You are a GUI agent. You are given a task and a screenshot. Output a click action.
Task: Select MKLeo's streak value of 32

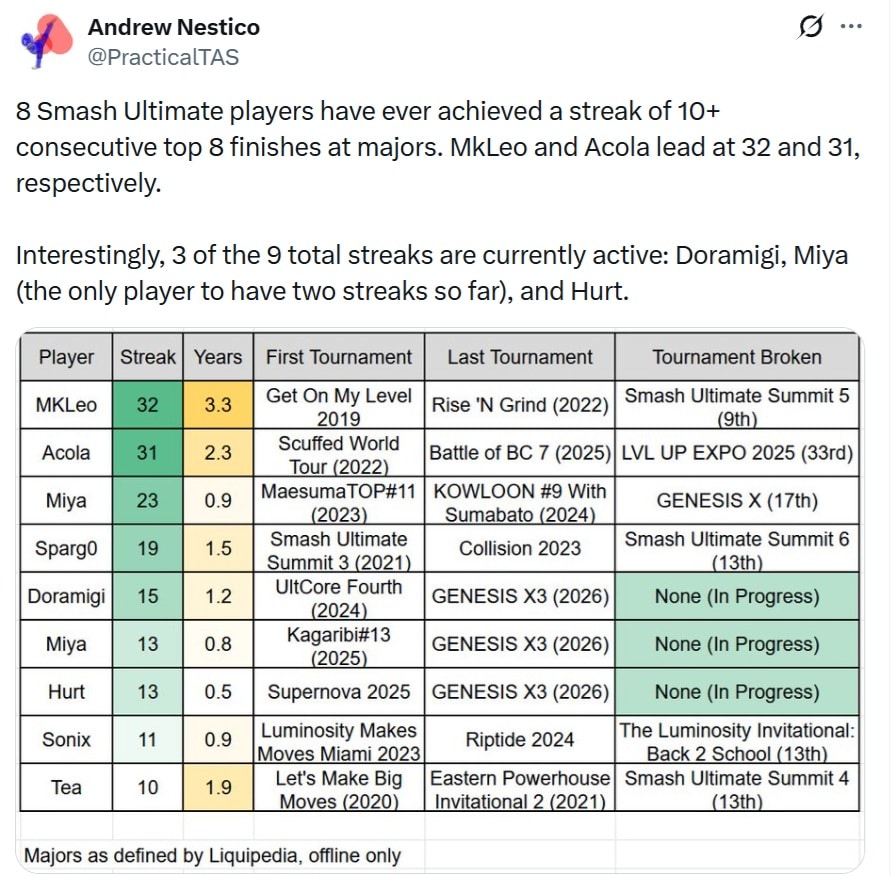click(x=148, y=404)
